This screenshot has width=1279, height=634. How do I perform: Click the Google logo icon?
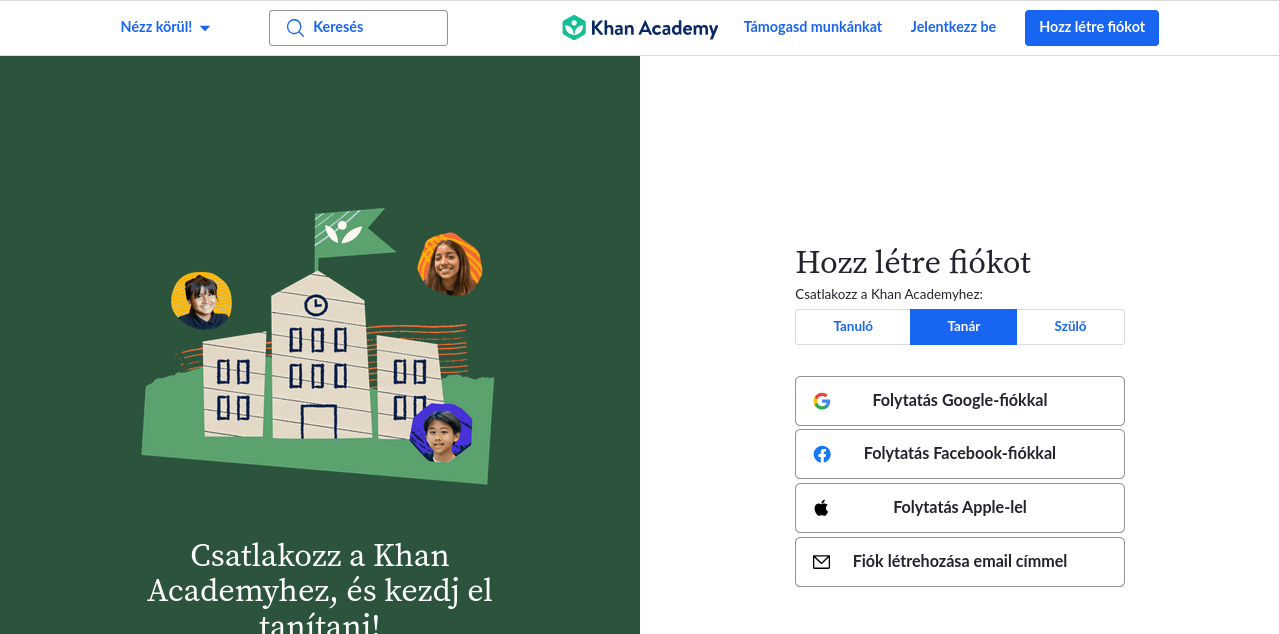click(822, 401)
